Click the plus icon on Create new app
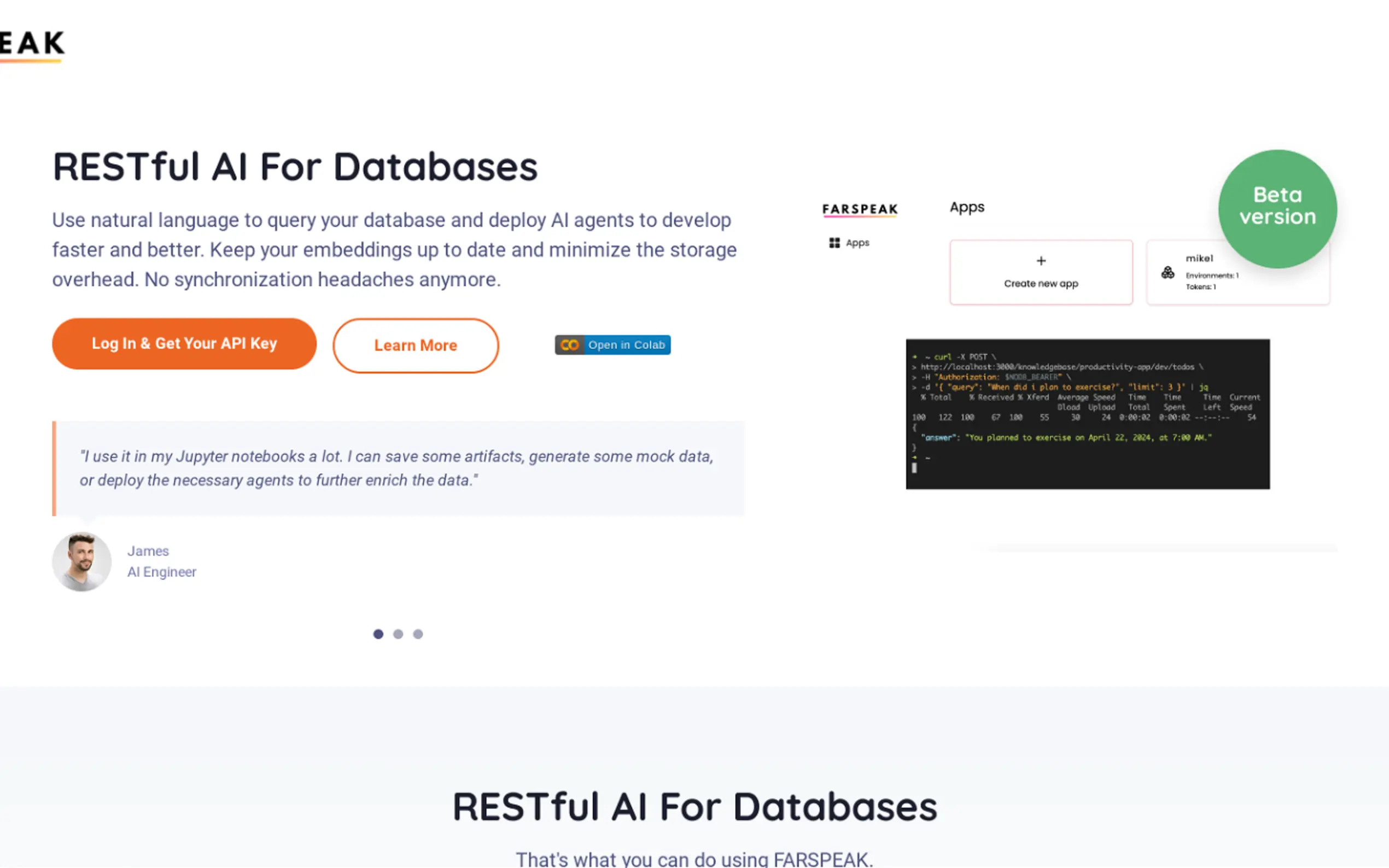This screenshot has height=868, width=1389. (1041, 261)
